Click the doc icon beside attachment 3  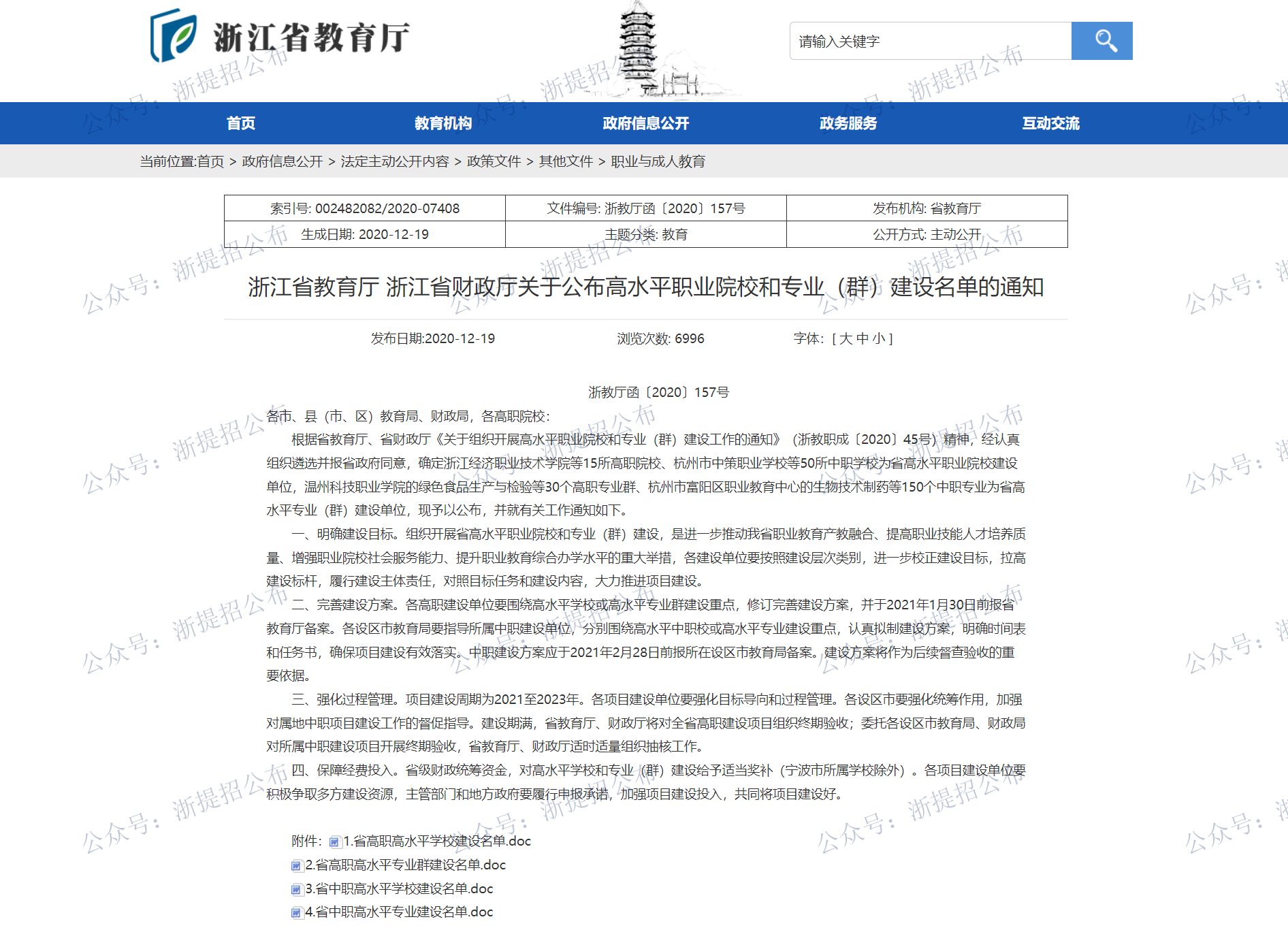click(x=296, y=890)
